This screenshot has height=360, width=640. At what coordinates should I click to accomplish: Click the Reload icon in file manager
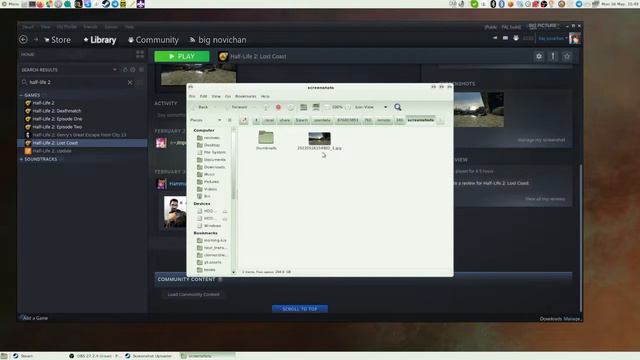pyautogui.click(x=291, y=107)
